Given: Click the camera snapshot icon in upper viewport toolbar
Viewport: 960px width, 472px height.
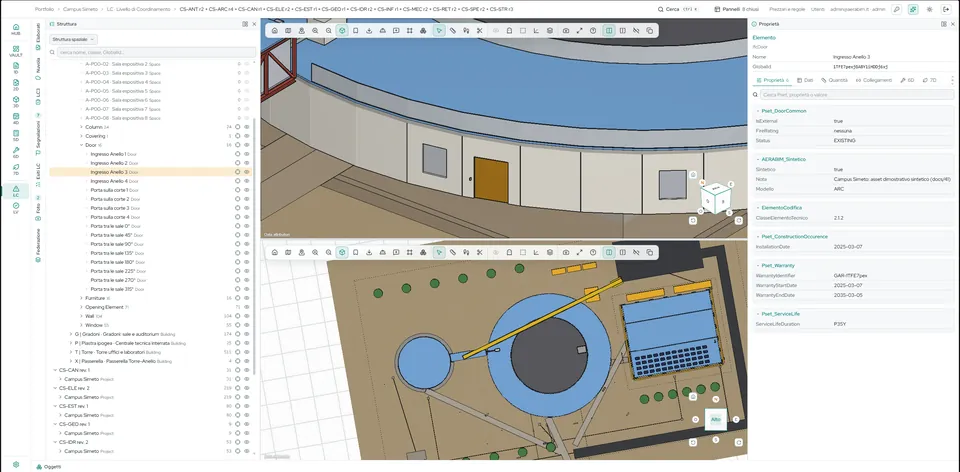Looking at the screenshot, I should 566,31.
